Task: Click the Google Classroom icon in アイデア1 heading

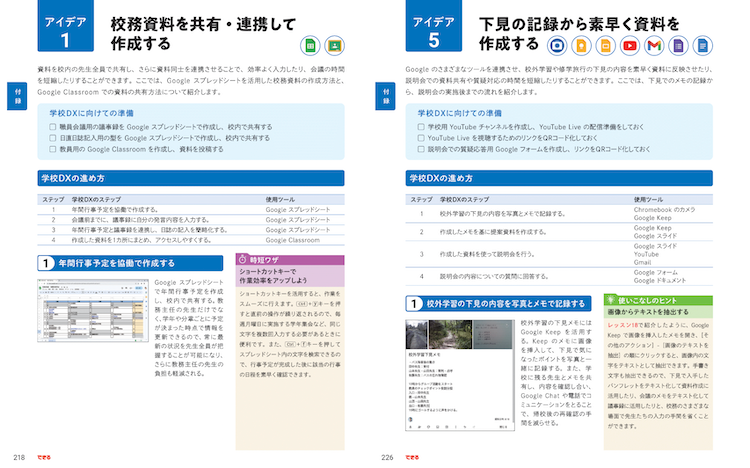Action: click(x=334, y=46)
